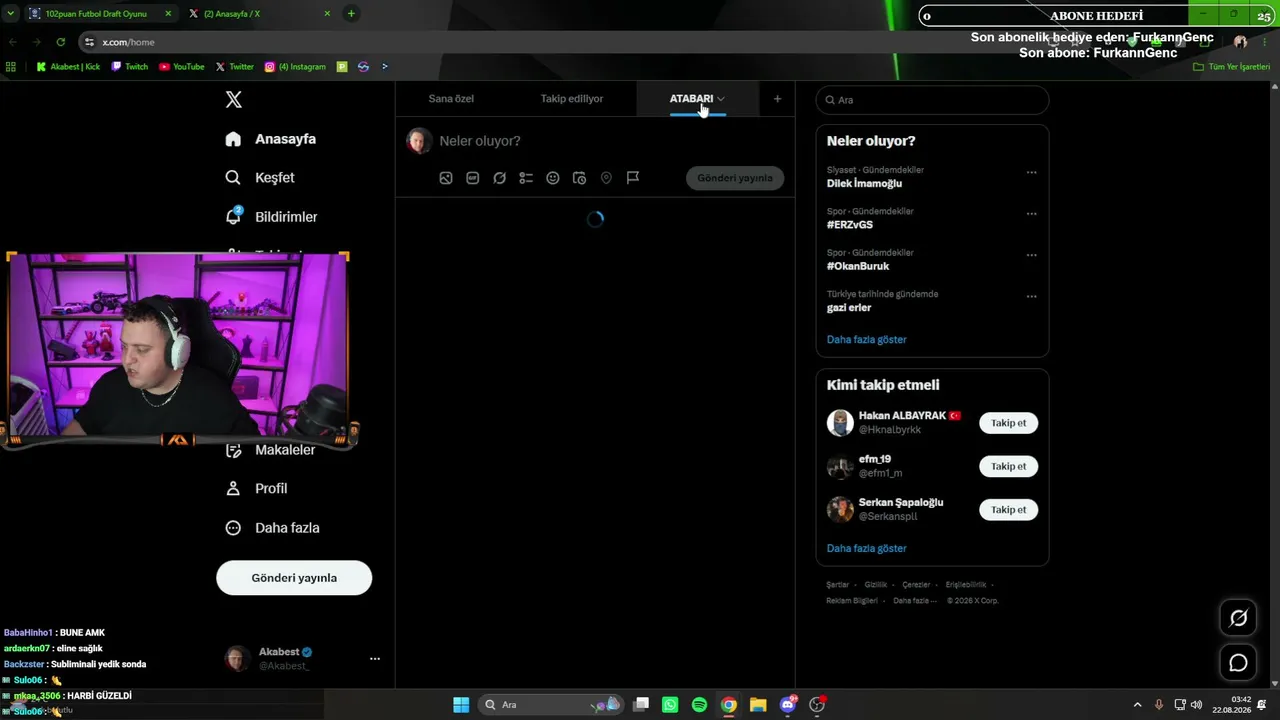This screenshot has width=1280, height=720.
Task: Focus the X Ara search box
Action: 932,100
